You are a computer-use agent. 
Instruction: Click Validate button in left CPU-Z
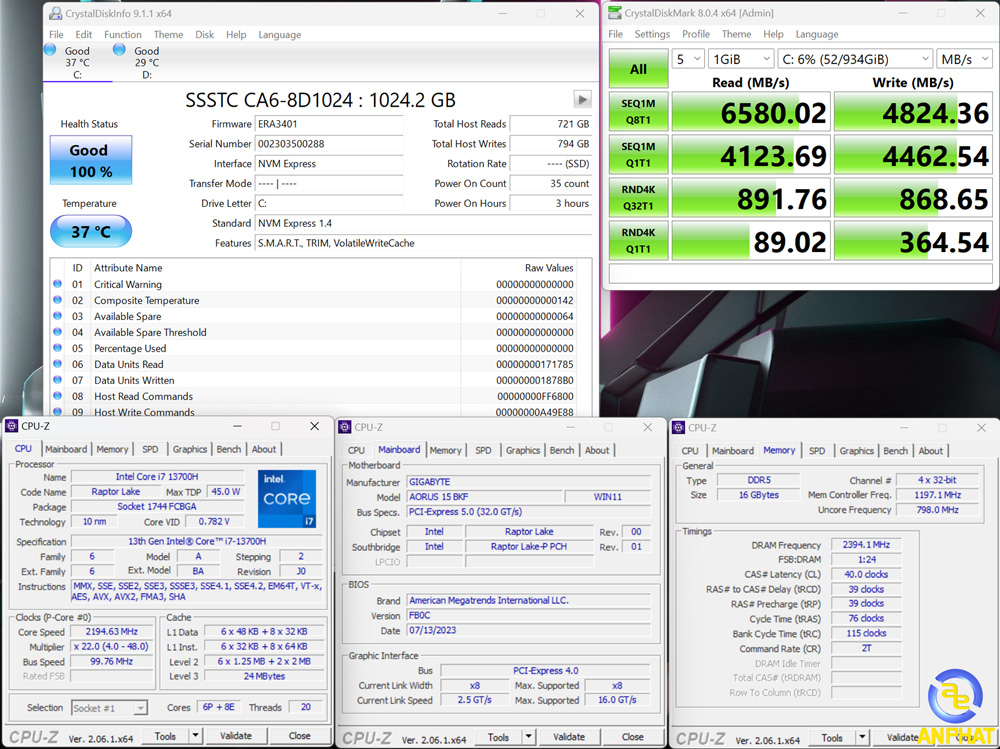235,736
